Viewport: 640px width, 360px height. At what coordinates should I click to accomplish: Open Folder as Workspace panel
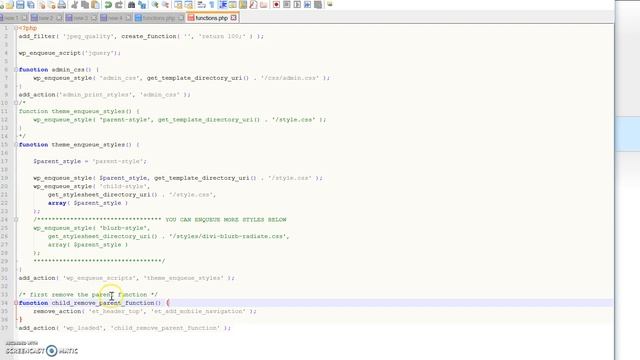(x=264, y=5)
